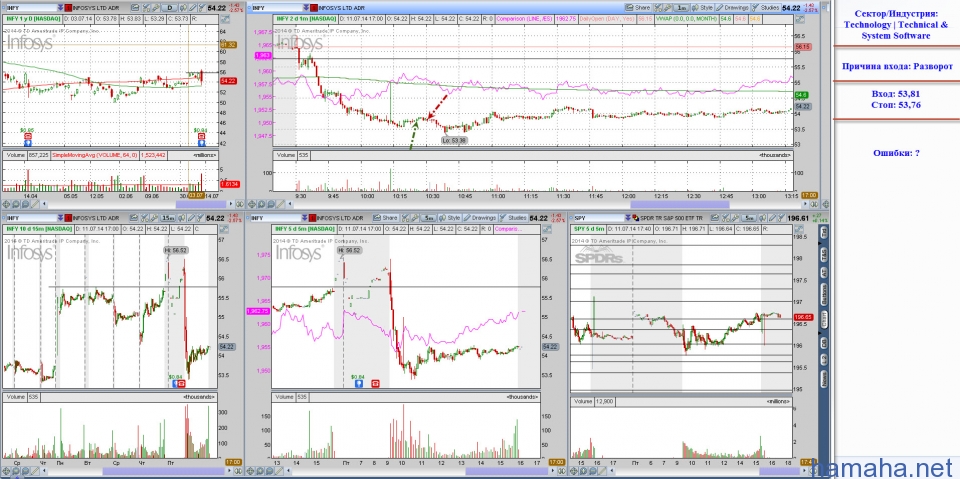The width and height of the screenshot is (960, 479).
Task: Click the scissors icon in the 1m chart toolbar
Action: 658,7
